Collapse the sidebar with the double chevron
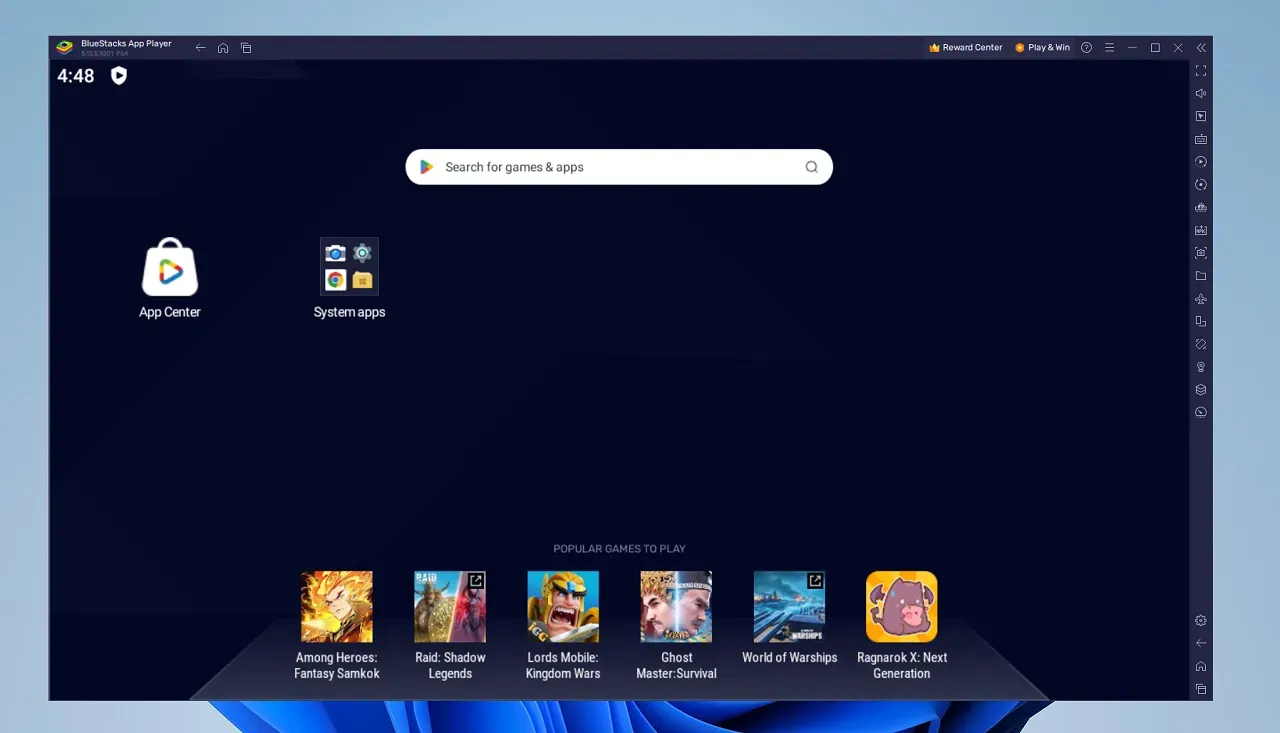 click(1200, 47)
